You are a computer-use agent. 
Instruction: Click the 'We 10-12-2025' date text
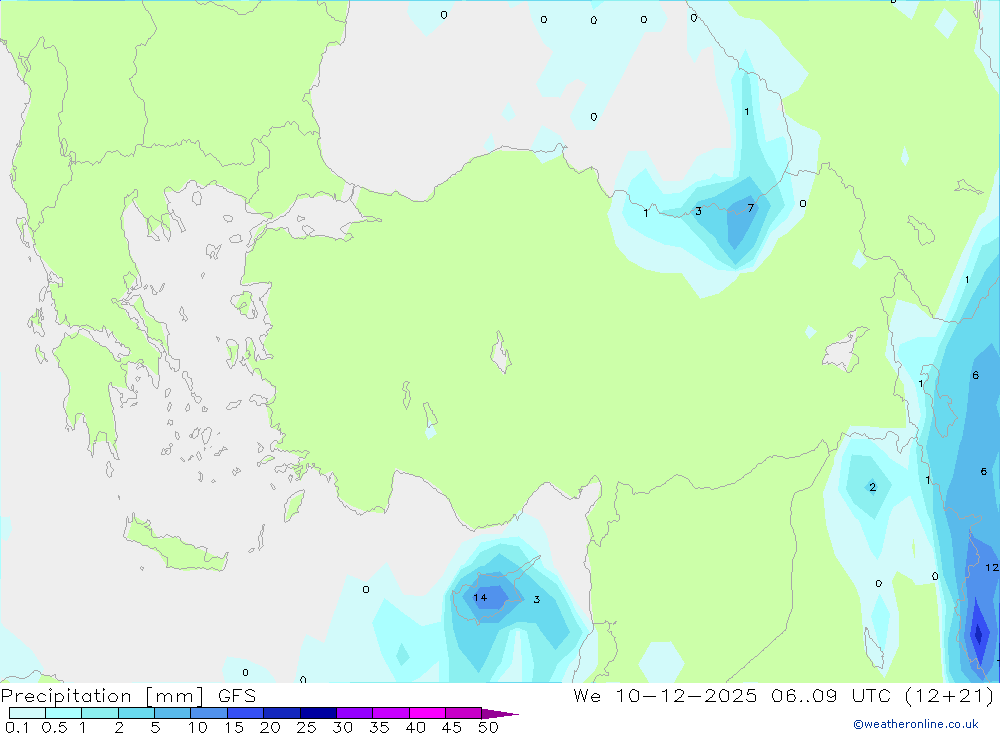(x=665, y=696)
